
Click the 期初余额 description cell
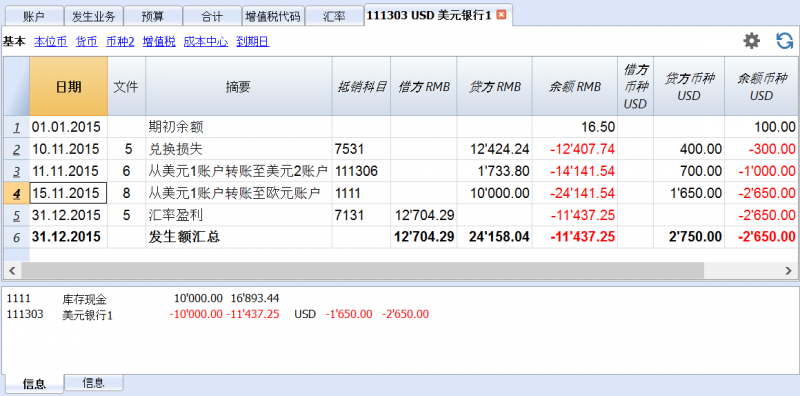click(239, 127)
